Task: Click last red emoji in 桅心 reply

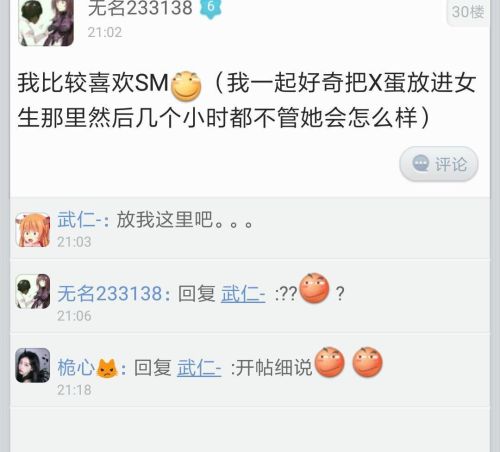Action: [367, 362]
